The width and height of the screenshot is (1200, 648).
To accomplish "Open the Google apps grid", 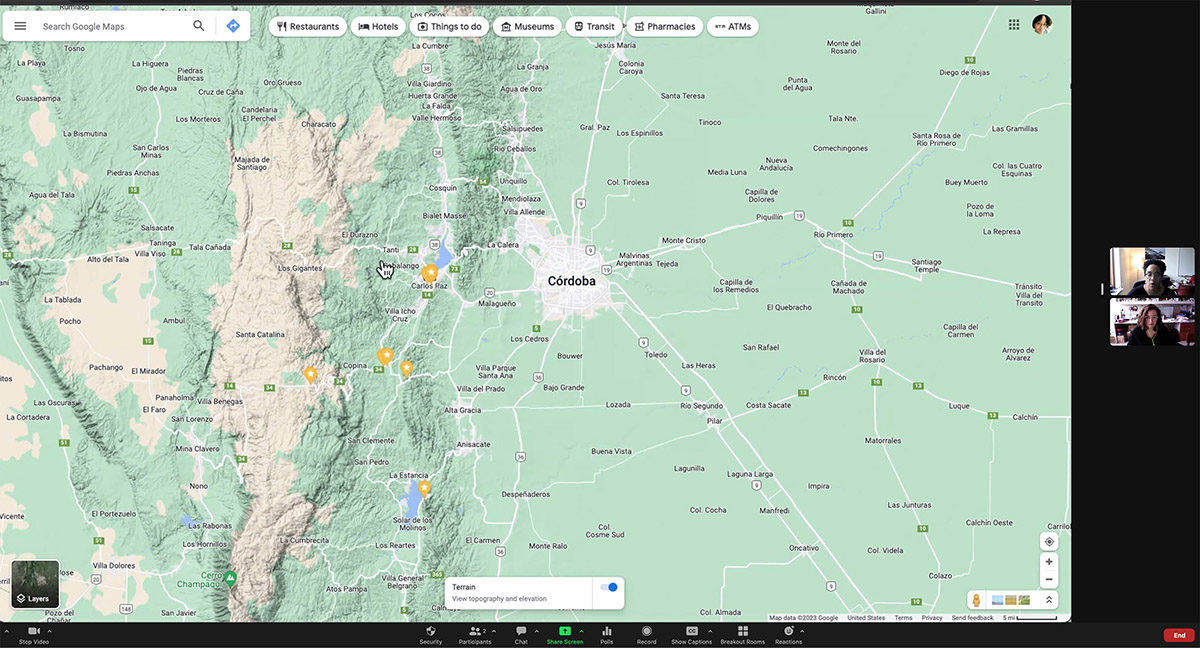I will point(1014,25).
